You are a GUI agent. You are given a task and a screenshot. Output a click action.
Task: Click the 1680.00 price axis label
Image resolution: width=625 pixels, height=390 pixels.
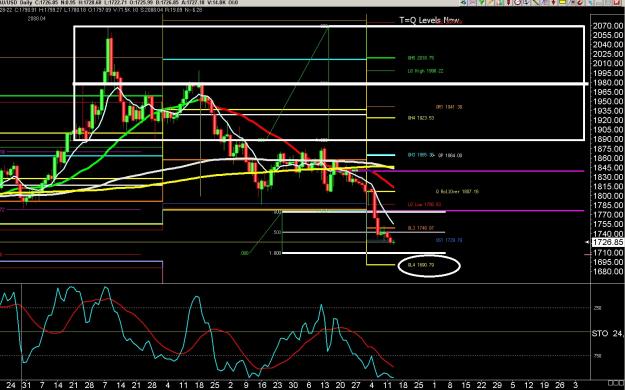point(608,272)
